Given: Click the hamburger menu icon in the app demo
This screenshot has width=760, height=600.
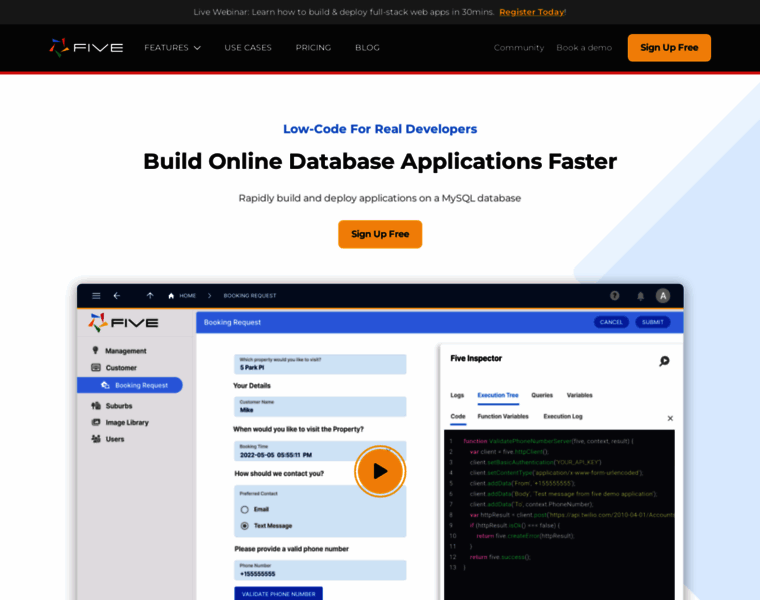Looking at the screenshot, I should click(96, 296).
